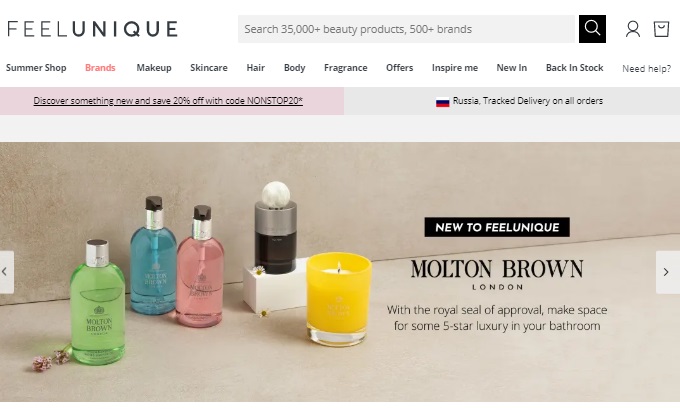Go to previous banner slide arrow
This screenshot has height=410, width=680.
point(6,272)
